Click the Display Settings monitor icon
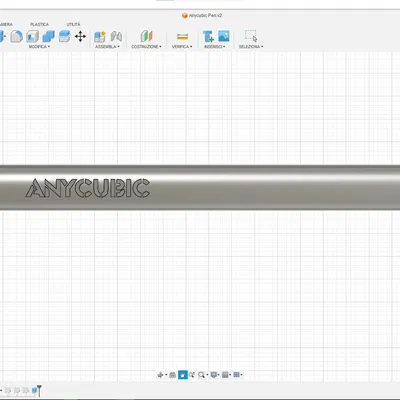This screenshot has height=400, width=400. [214, 375]
